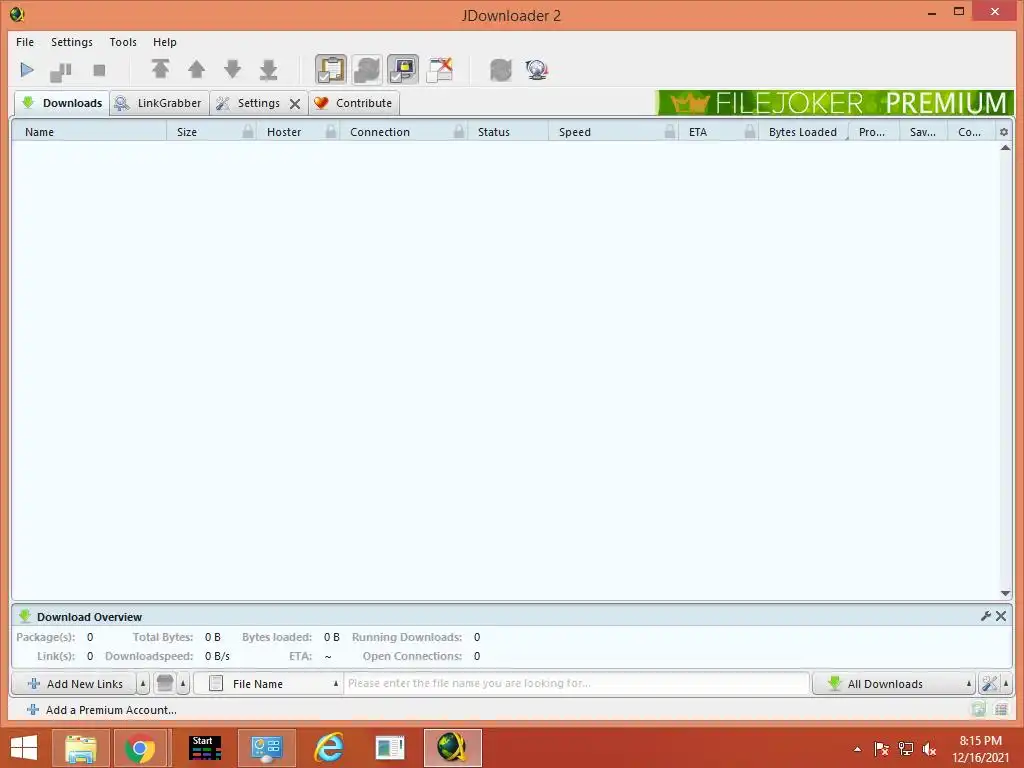Sort by Bytes Loaded column header
This screenshot has height=768, width=1024.
(803, 132)
